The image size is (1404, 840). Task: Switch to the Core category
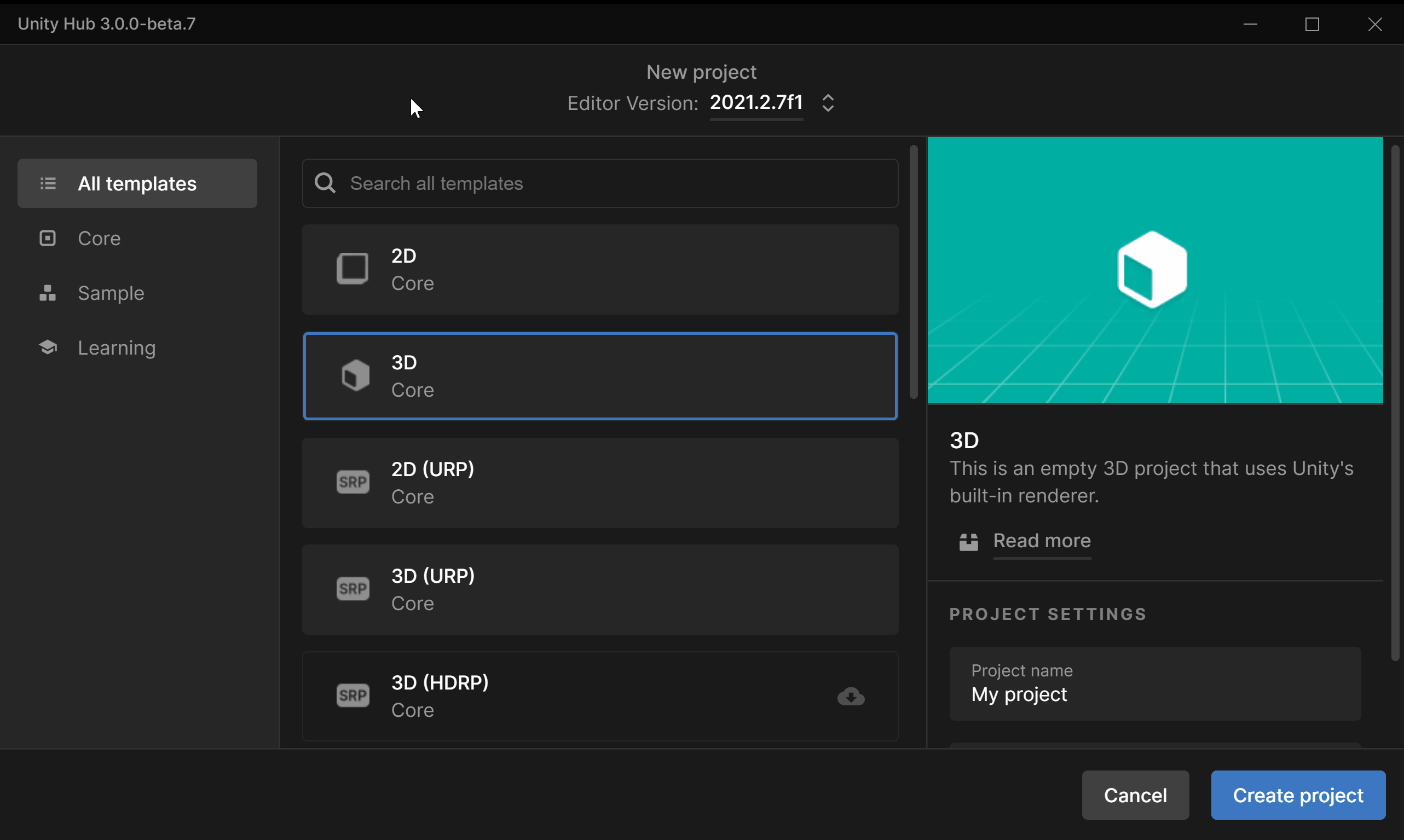99,238
